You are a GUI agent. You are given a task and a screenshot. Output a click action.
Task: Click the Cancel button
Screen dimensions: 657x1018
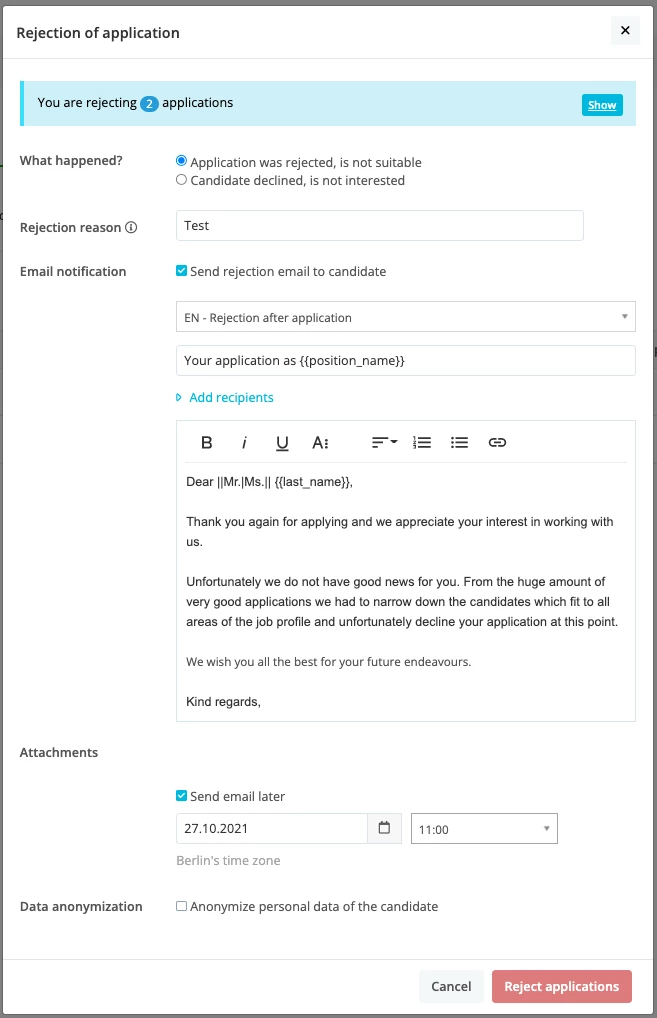451,986
